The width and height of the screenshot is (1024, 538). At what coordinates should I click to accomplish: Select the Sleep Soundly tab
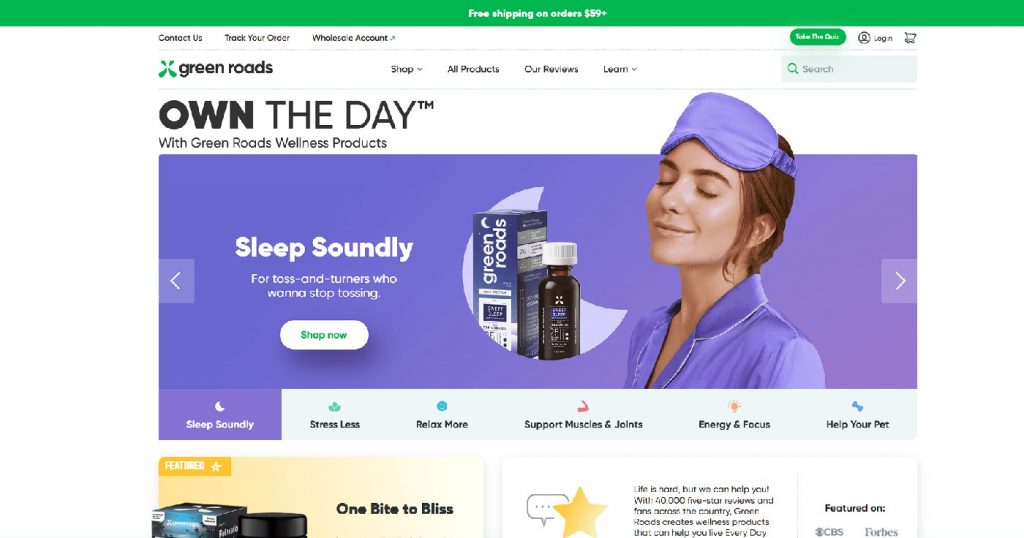220,415
